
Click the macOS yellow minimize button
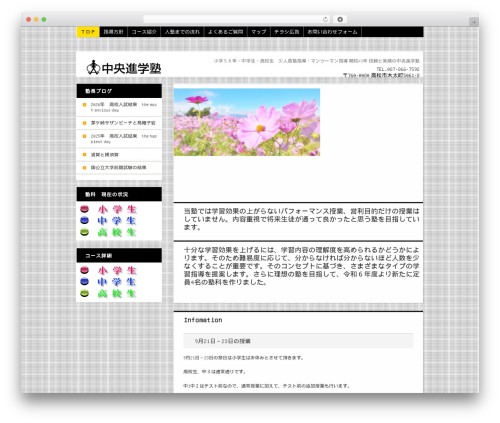point(36,20)
